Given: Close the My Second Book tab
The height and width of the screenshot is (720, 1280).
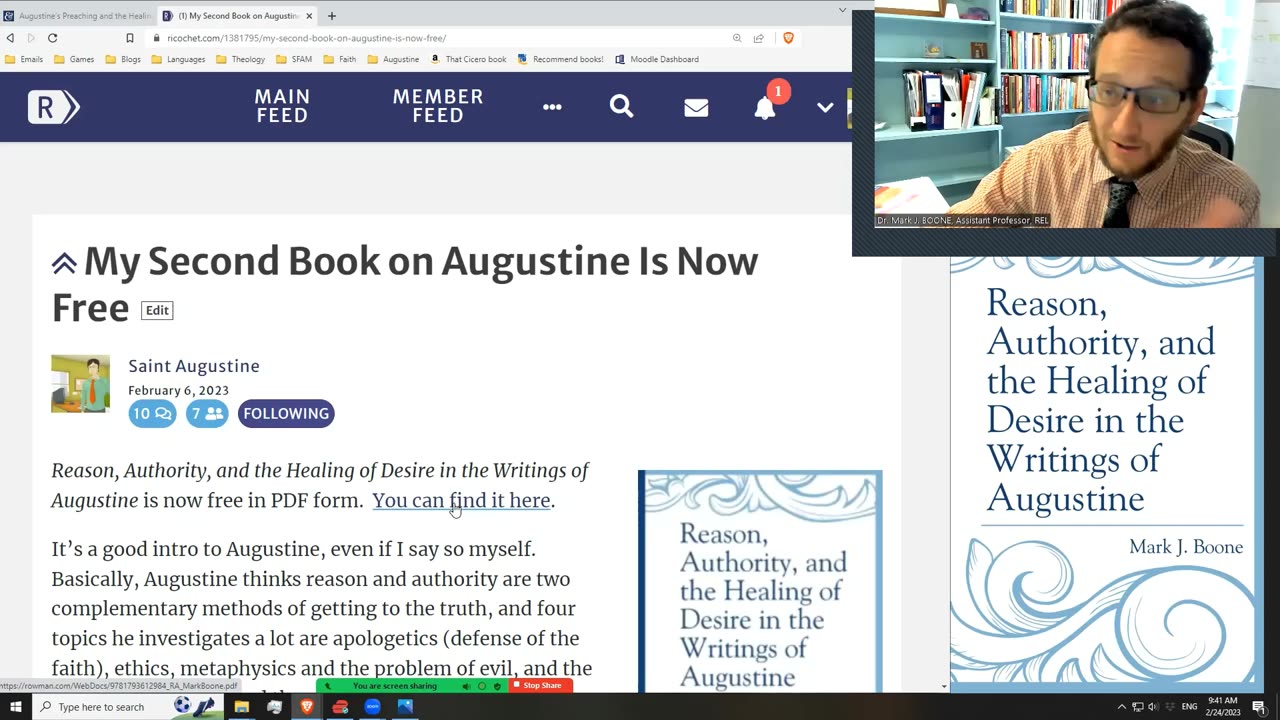Looking at the screenshot, I should pos(309,16).
